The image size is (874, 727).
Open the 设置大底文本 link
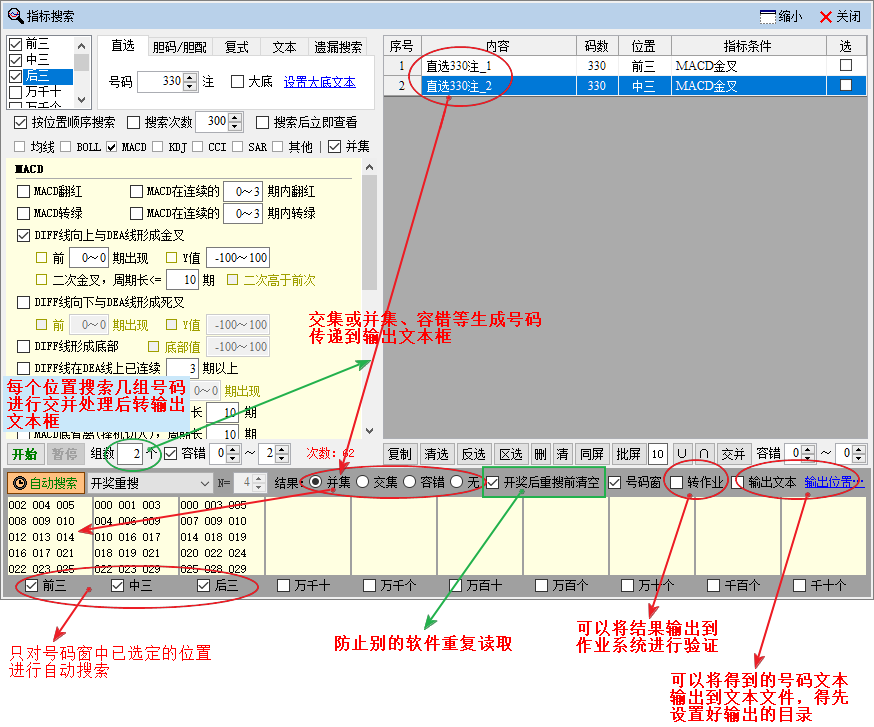coord(319,82)
